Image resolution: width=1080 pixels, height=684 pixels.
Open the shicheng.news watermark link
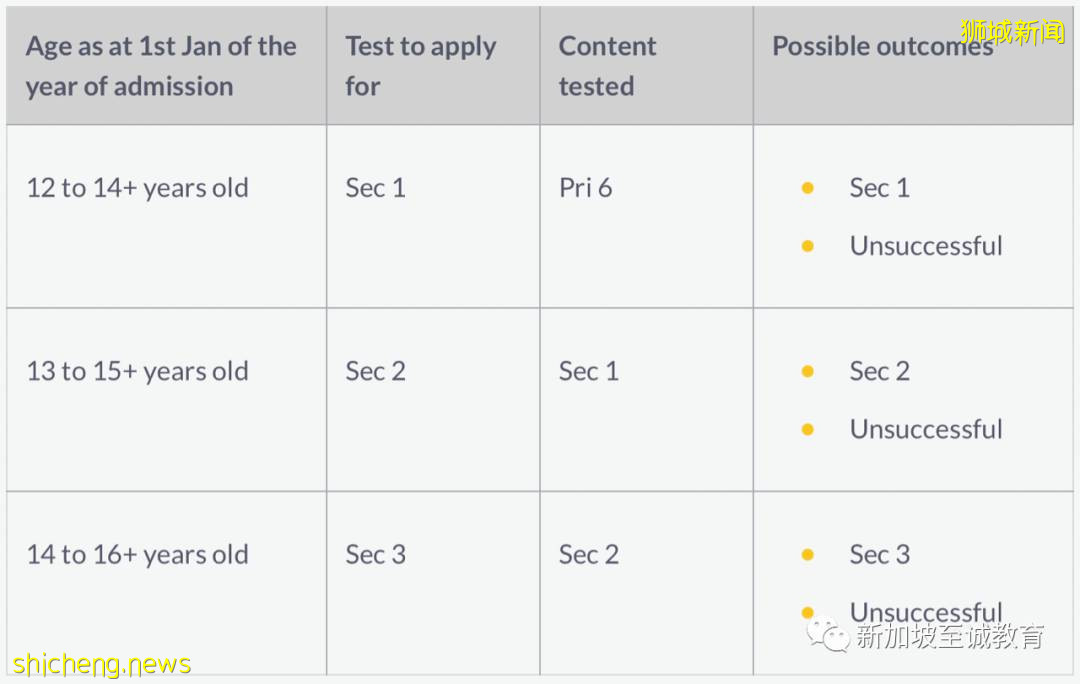click(102, 664)
